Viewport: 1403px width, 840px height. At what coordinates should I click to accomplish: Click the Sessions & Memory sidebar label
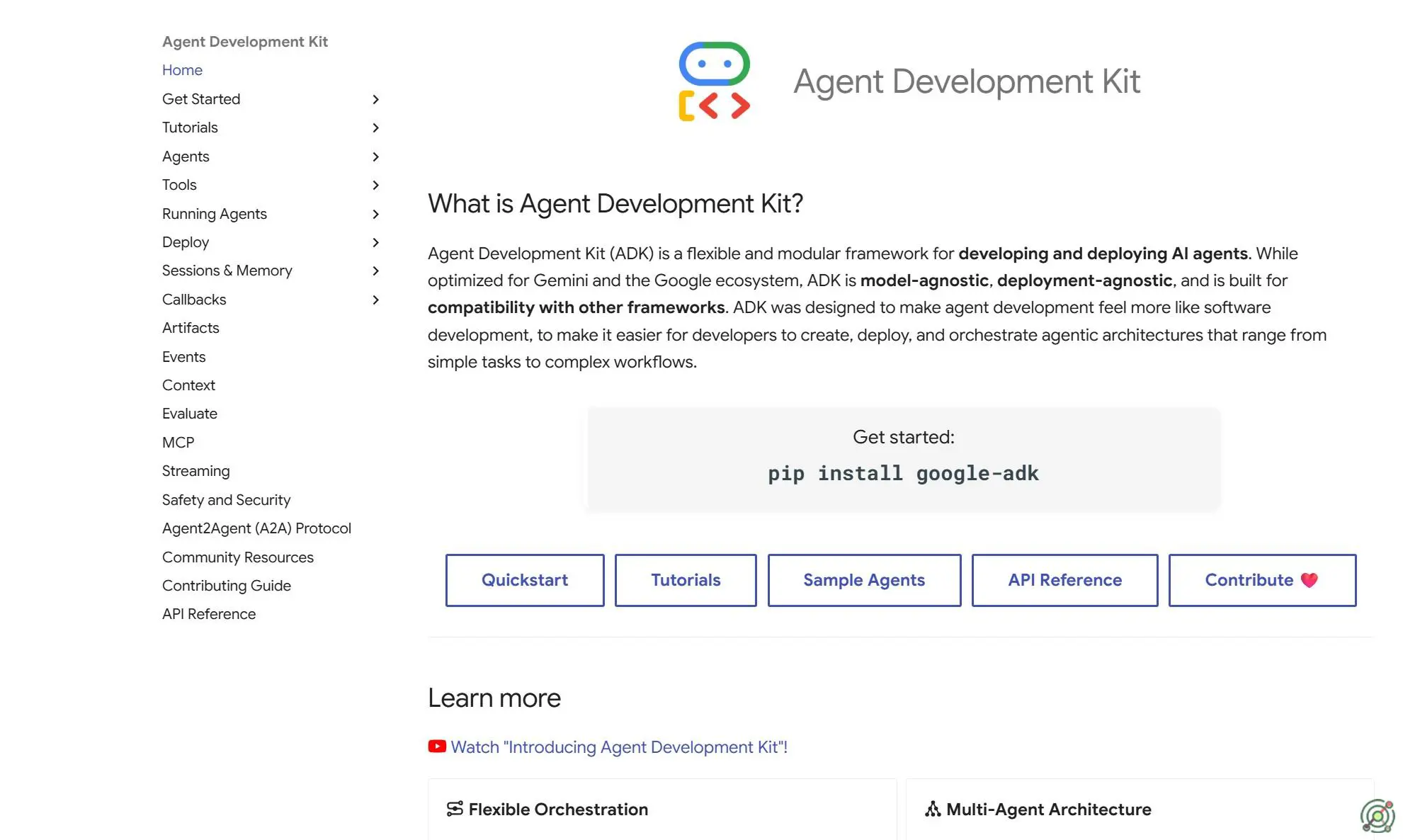point(227,271)
